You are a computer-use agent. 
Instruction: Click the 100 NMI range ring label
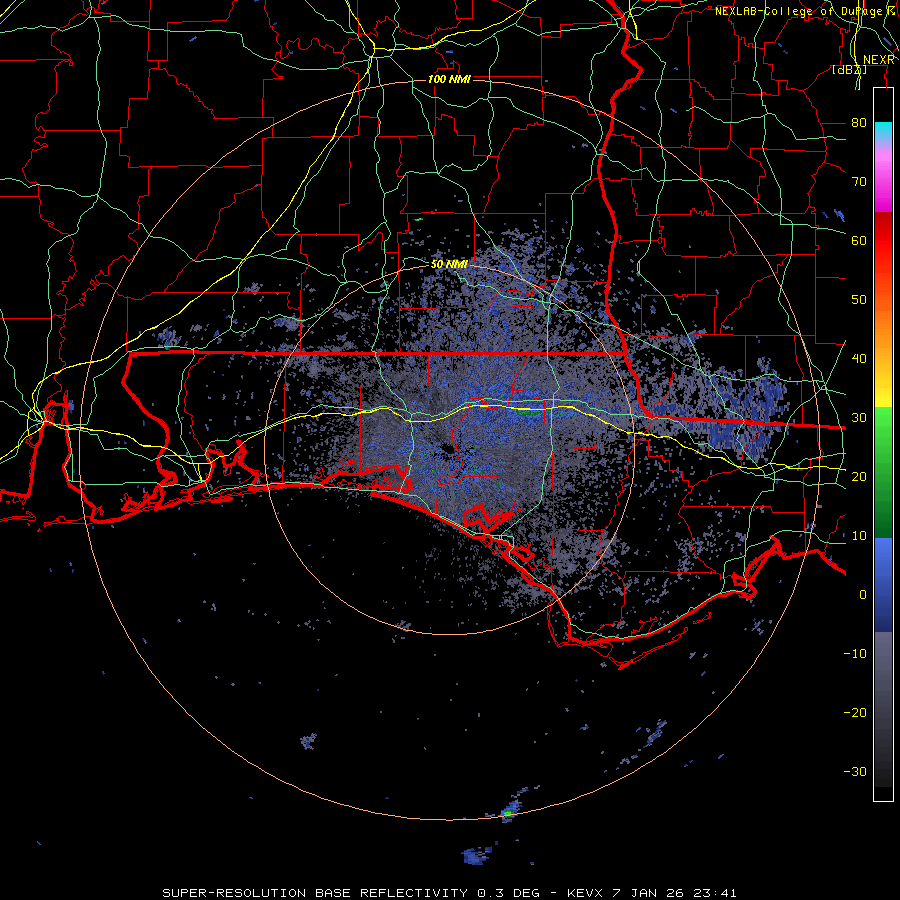pos(449,79)
